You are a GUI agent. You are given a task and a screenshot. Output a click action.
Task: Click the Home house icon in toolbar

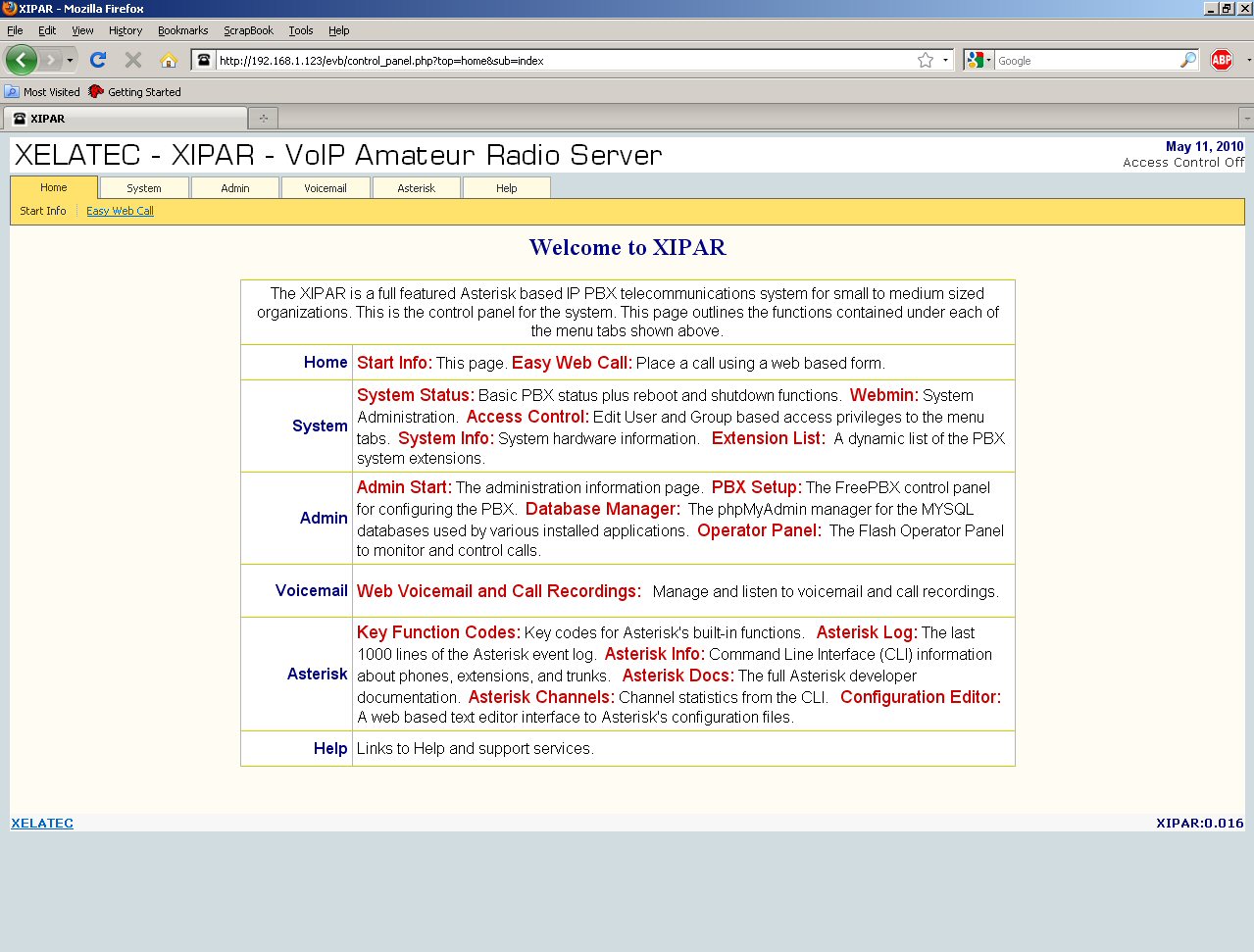[x=169, y=60]
